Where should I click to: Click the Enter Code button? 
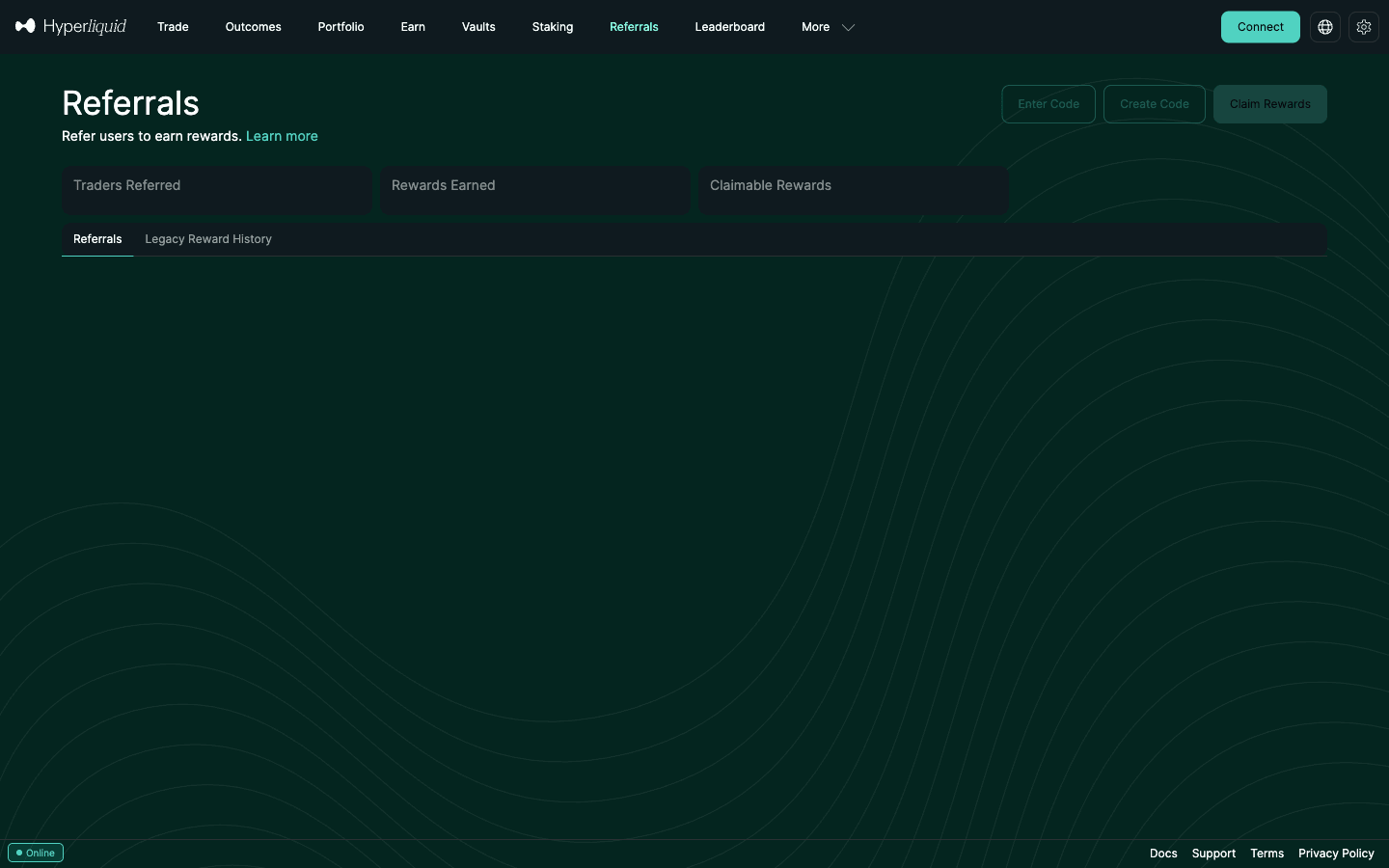(x=1049, y=104)
